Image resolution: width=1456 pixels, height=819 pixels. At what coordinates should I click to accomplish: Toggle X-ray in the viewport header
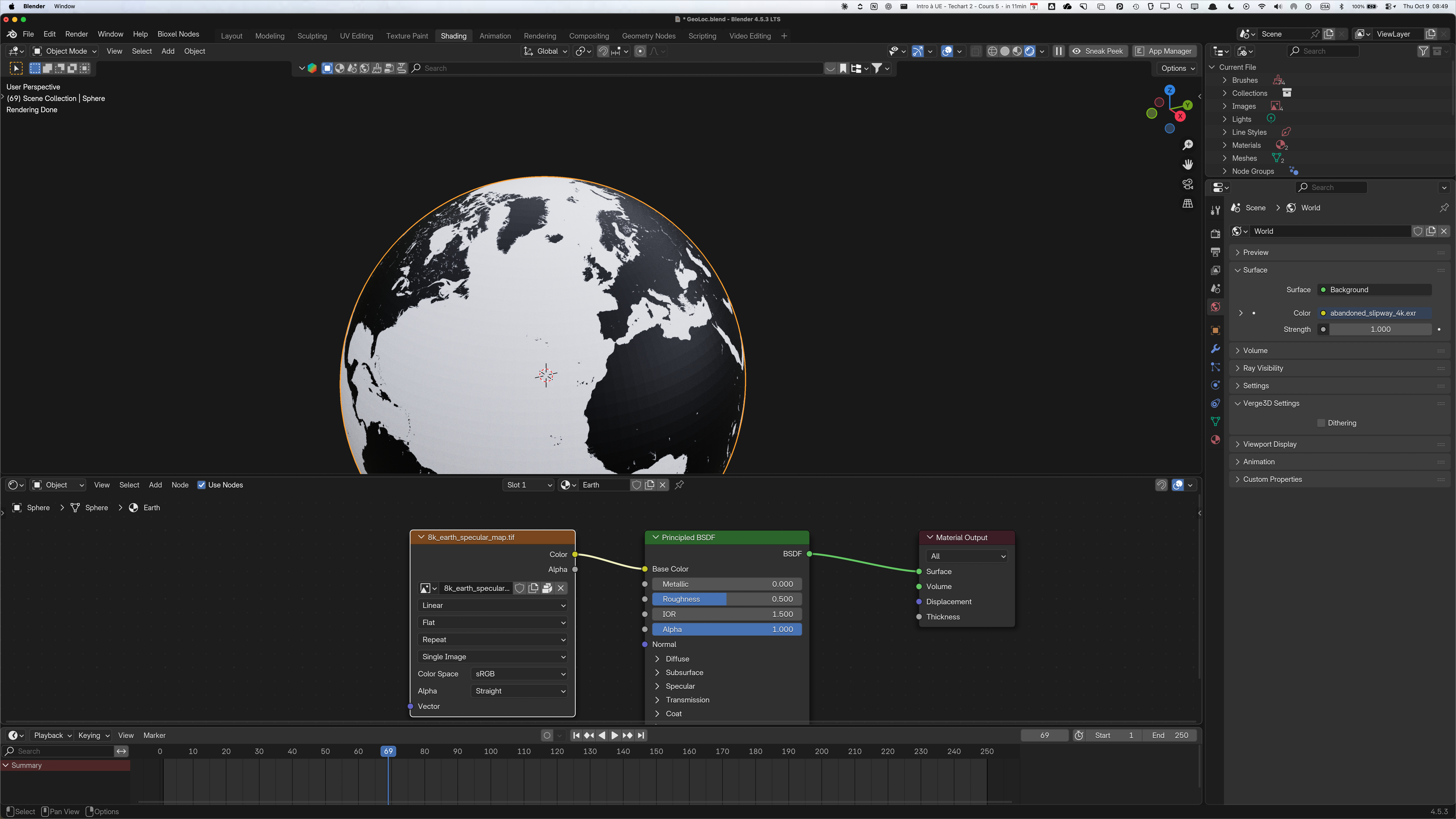[x=976, y=51]
